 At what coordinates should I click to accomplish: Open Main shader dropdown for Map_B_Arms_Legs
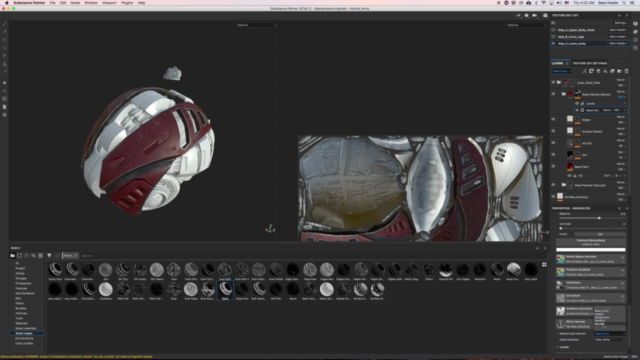tap(618, 36)
